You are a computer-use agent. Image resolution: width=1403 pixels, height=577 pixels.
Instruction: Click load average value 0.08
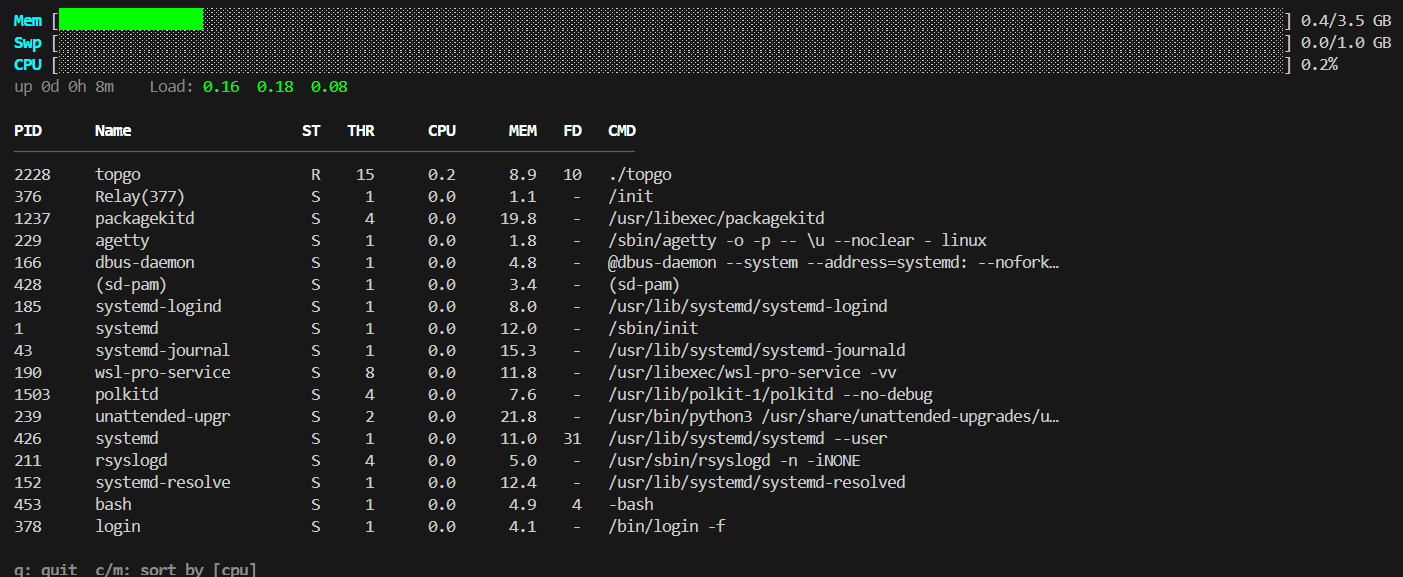click(329, 87)
